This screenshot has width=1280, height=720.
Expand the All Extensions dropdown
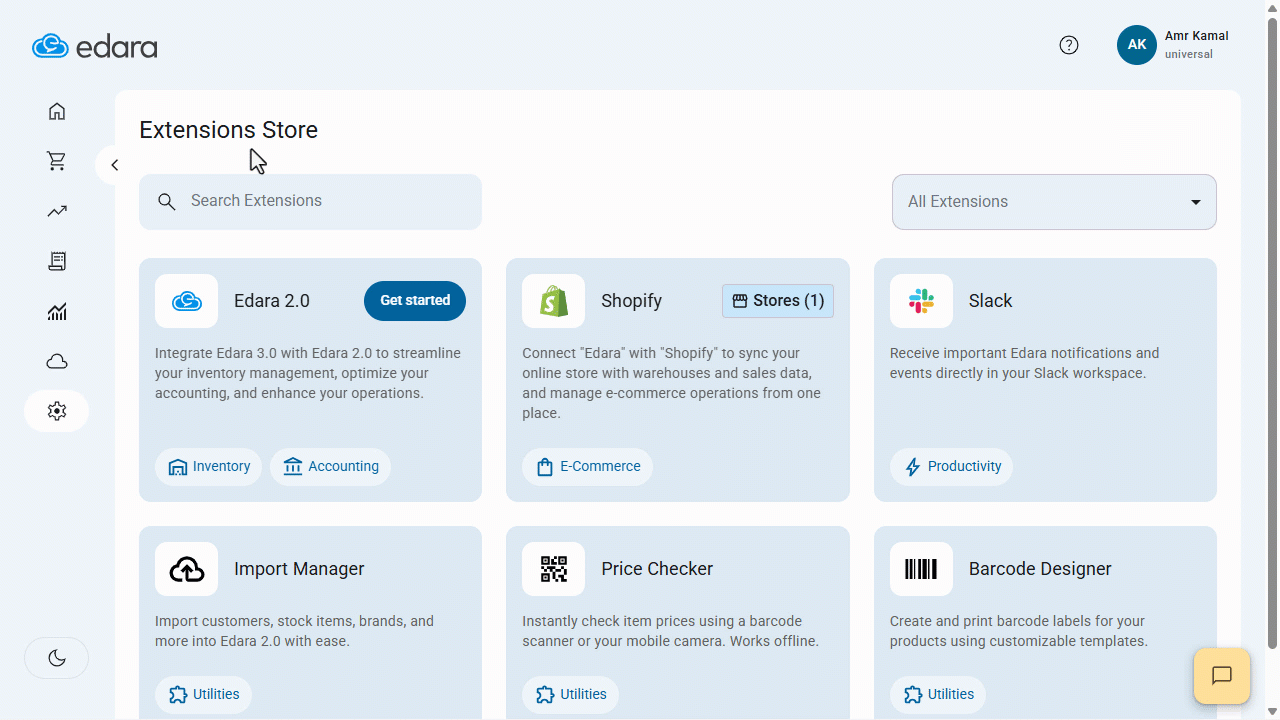(x=1054, y=202)
